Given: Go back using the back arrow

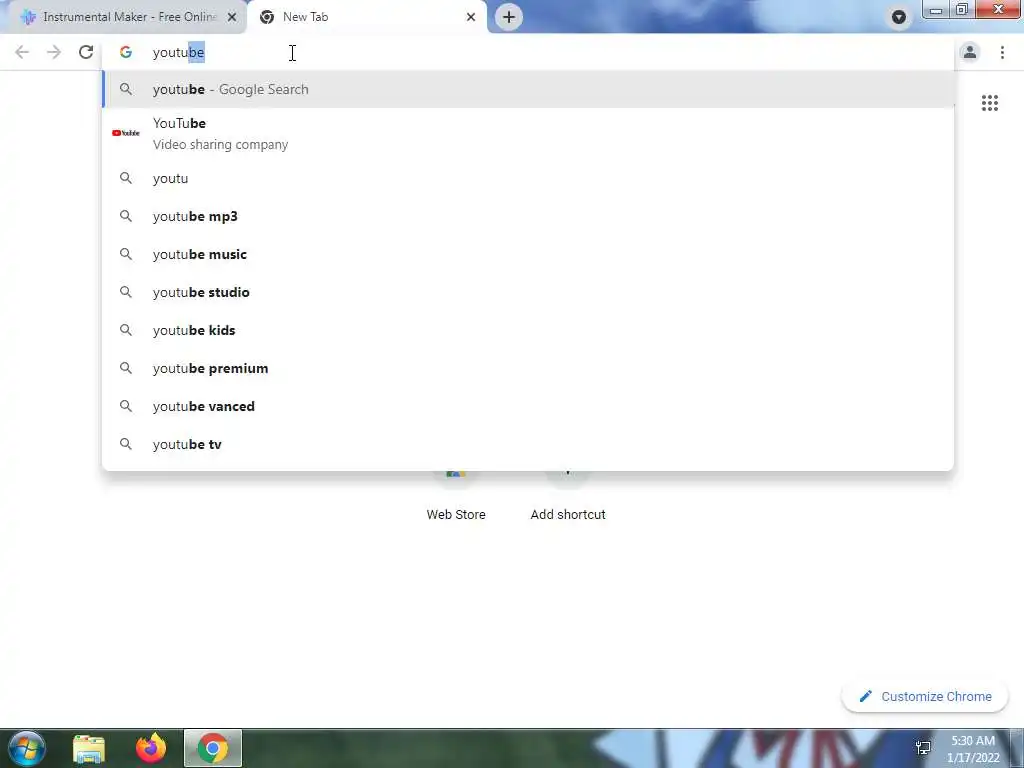Looking at the screenshot, I should [22, 52].
